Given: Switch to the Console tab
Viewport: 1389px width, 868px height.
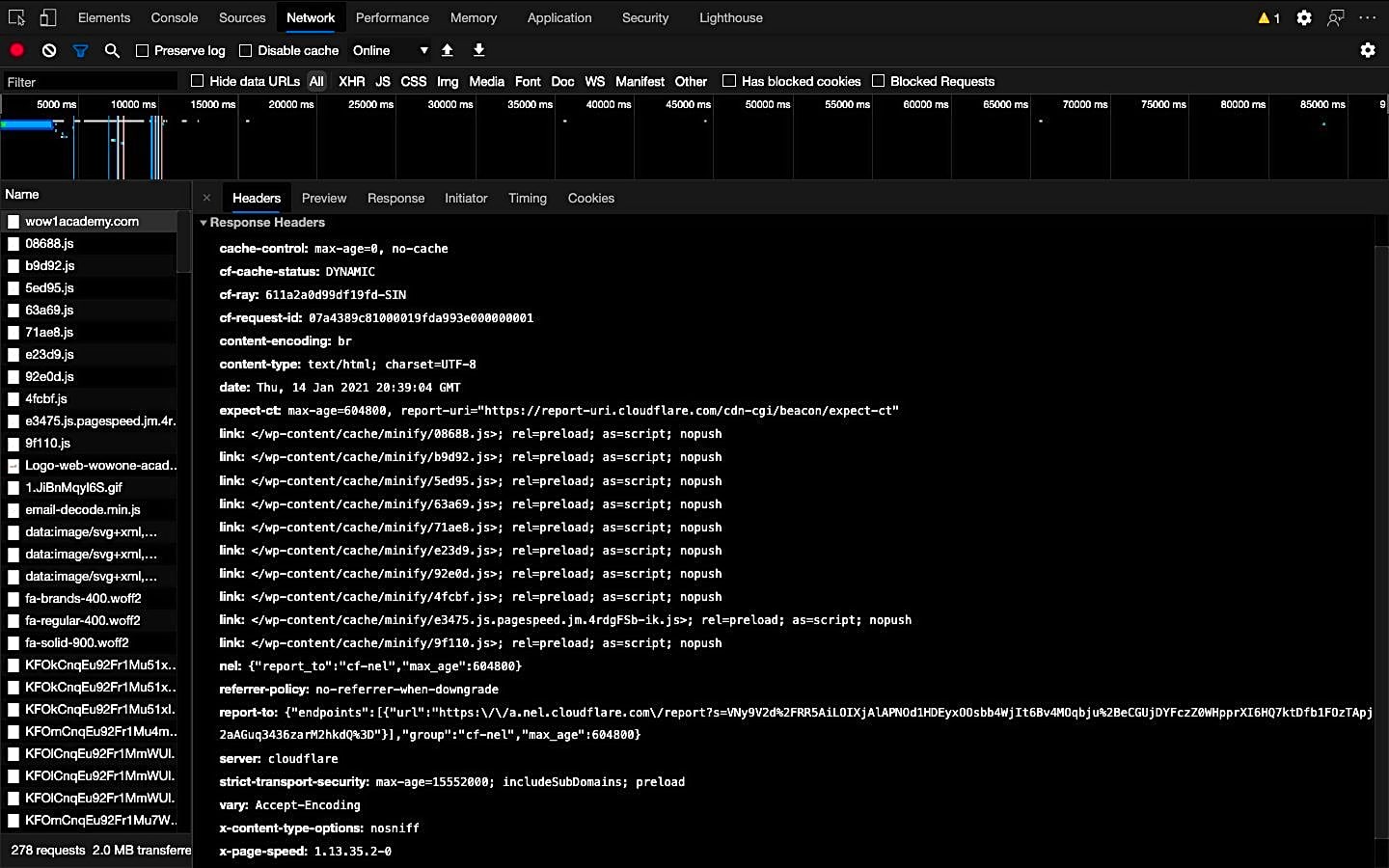Looking at the screenshot, I should 175,18.
